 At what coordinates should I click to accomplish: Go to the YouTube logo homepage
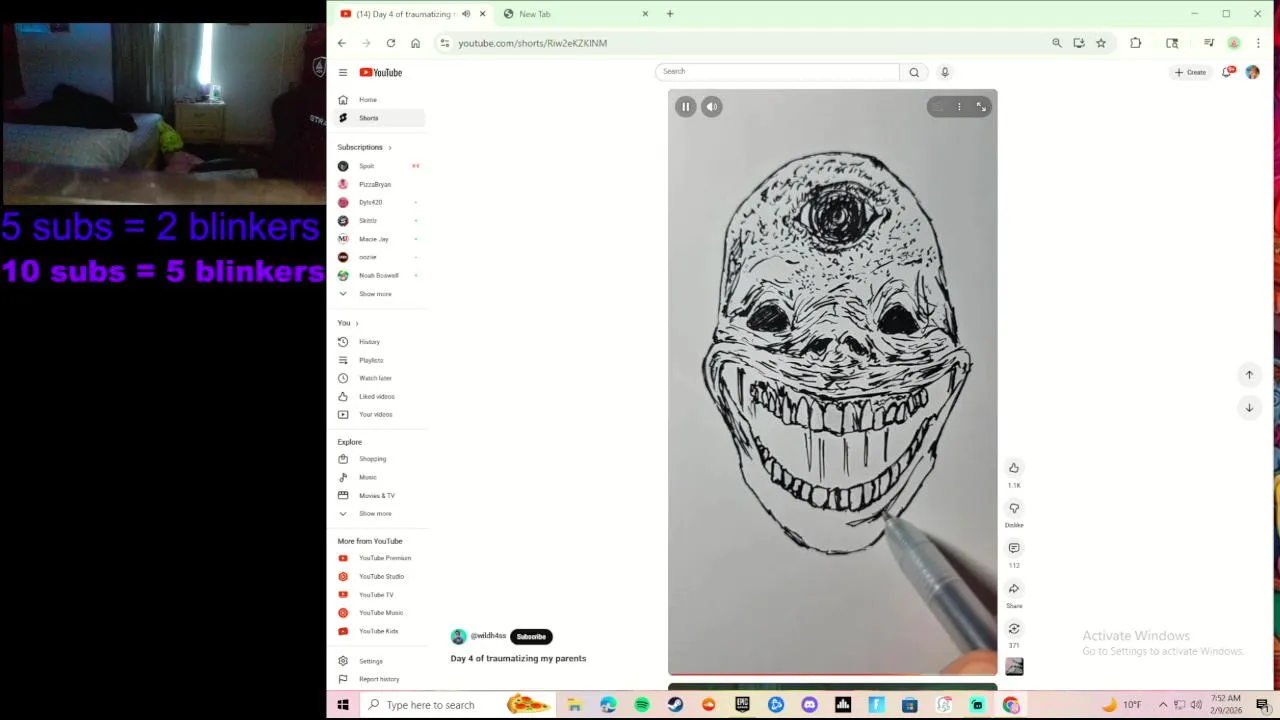click(x=381, y=72)
